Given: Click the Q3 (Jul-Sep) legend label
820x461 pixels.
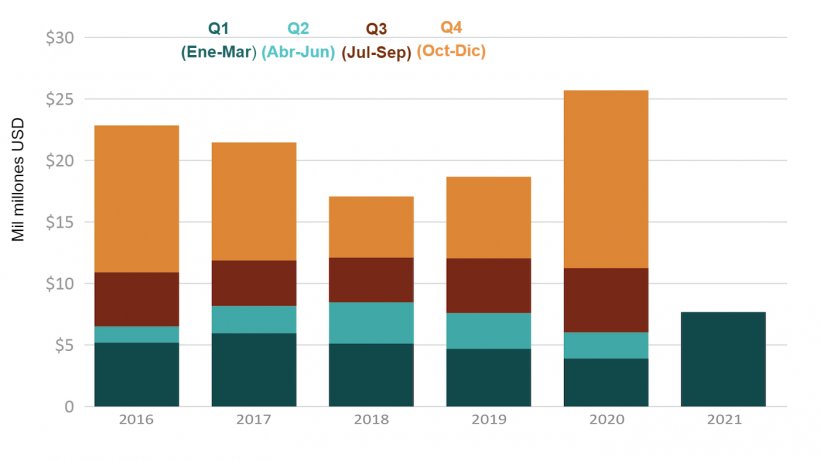Looking at the screenshot, I should (376, 41).
